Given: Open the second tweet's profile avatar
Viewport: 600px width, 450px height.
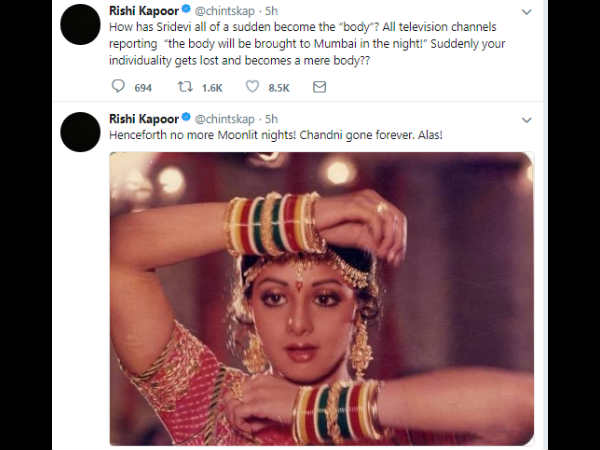Looking at the screenshot, I should coord(79,132).
